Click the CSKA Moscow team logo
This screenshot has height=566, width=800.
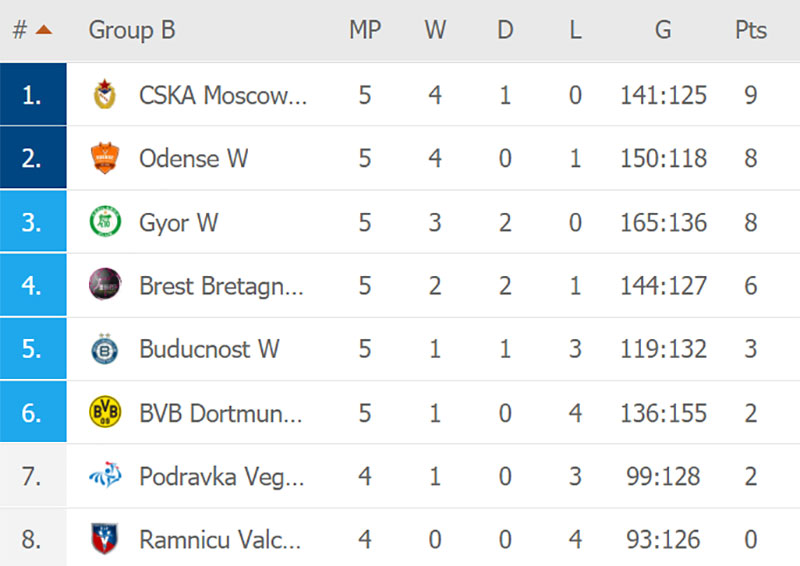pos(105,94)
